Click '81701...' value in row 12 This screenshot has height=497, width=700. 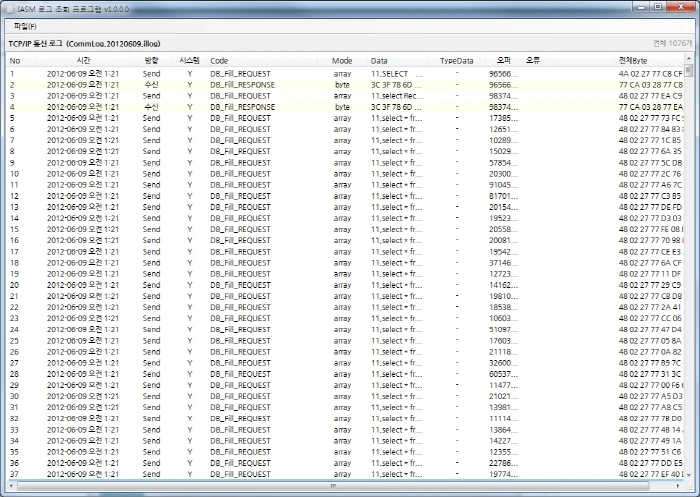[x=503, y=196]
